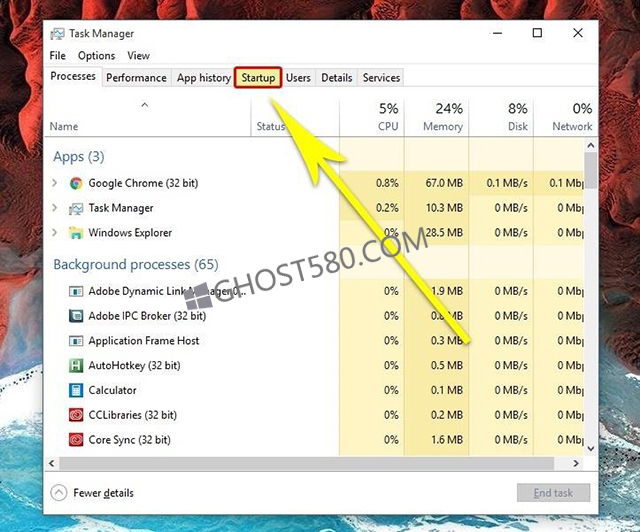Click the Apps (3) group heading
The image size is (640, 532).
tap(79, 157)
